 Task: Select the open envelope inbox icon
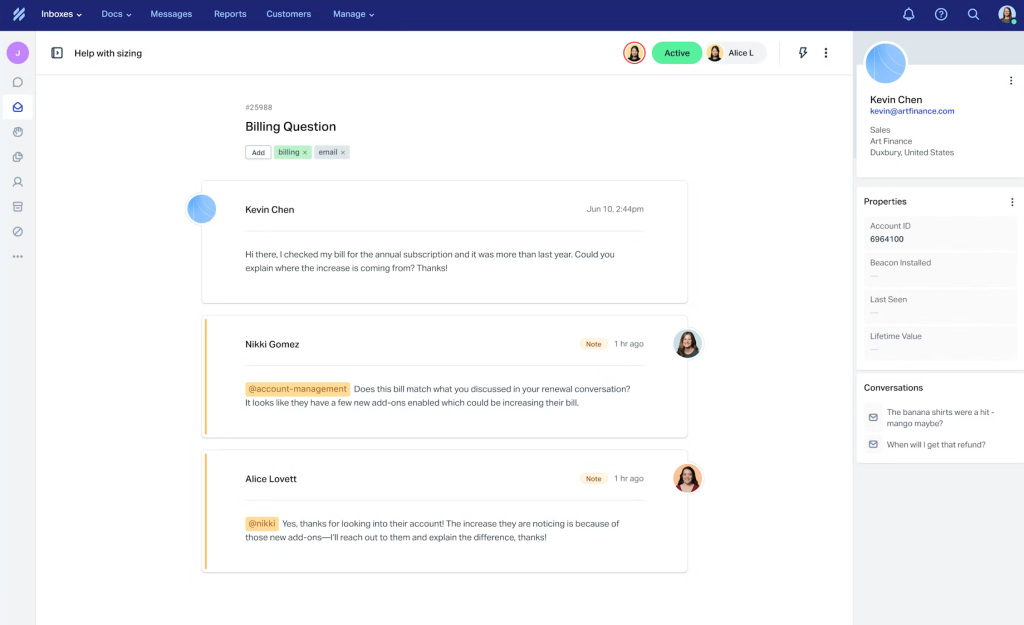18,107
